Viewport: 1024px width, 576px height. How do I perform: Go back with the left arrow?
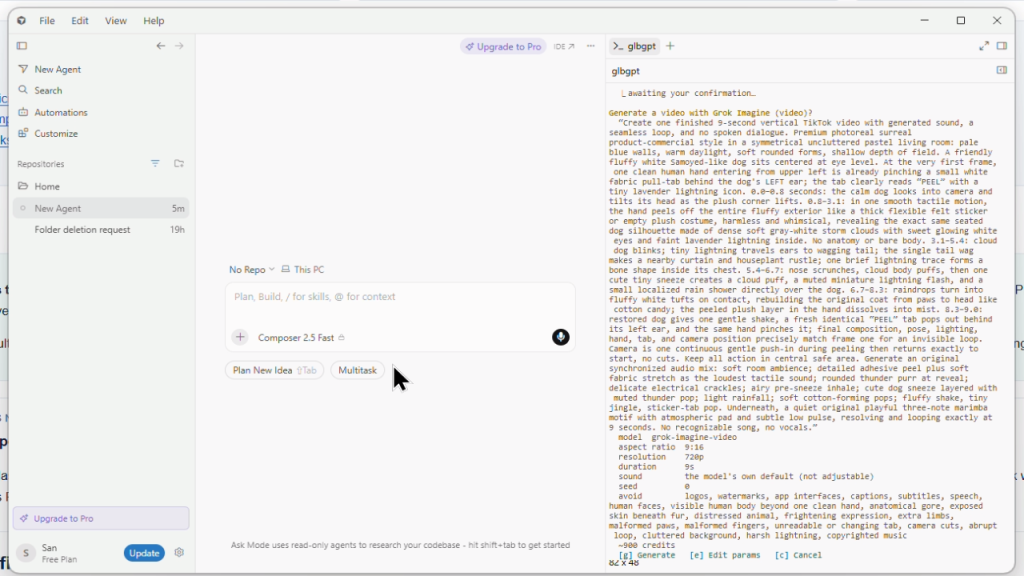point(161,46)
